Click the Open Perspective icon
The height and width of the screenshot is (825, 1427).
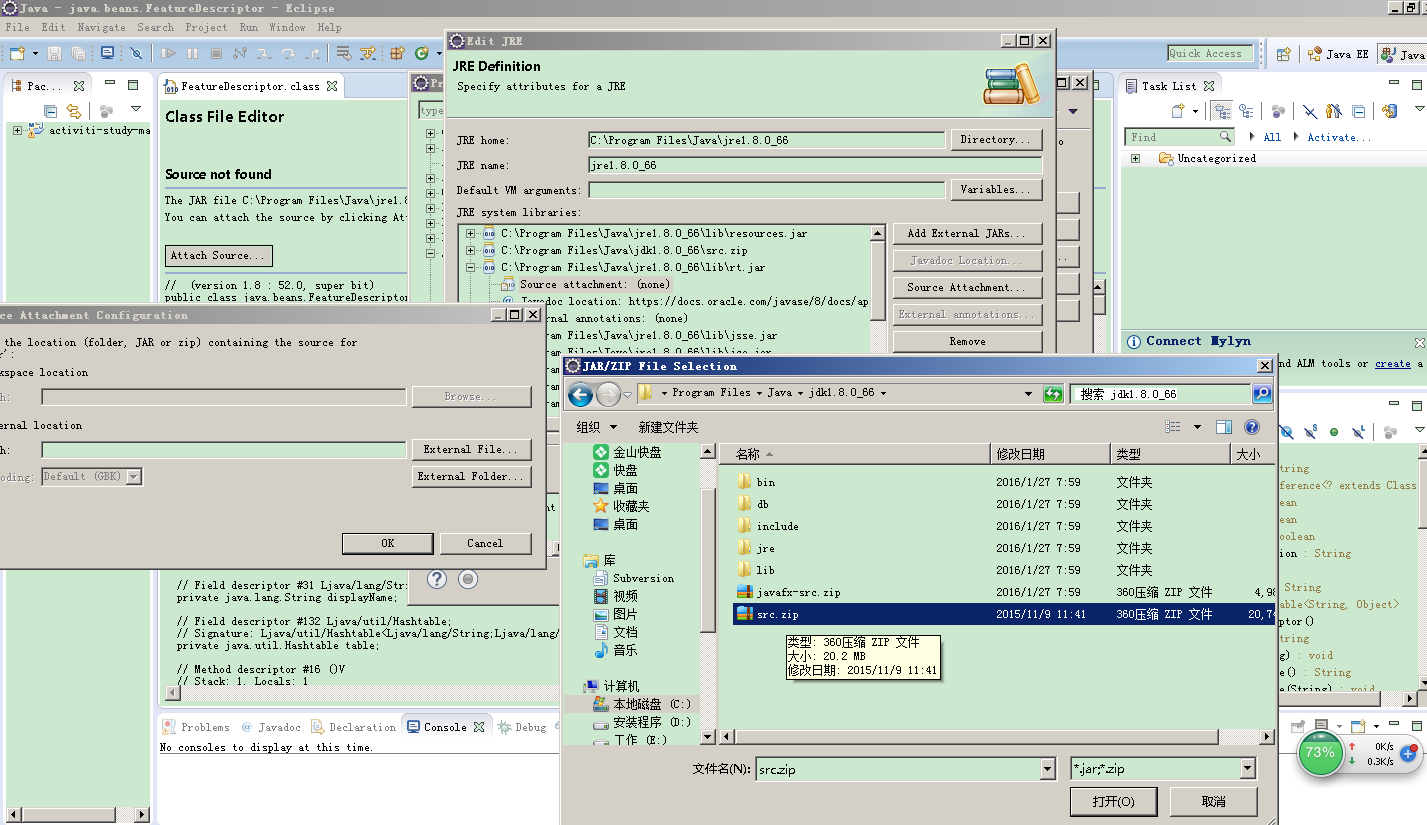click(1284, 54)
